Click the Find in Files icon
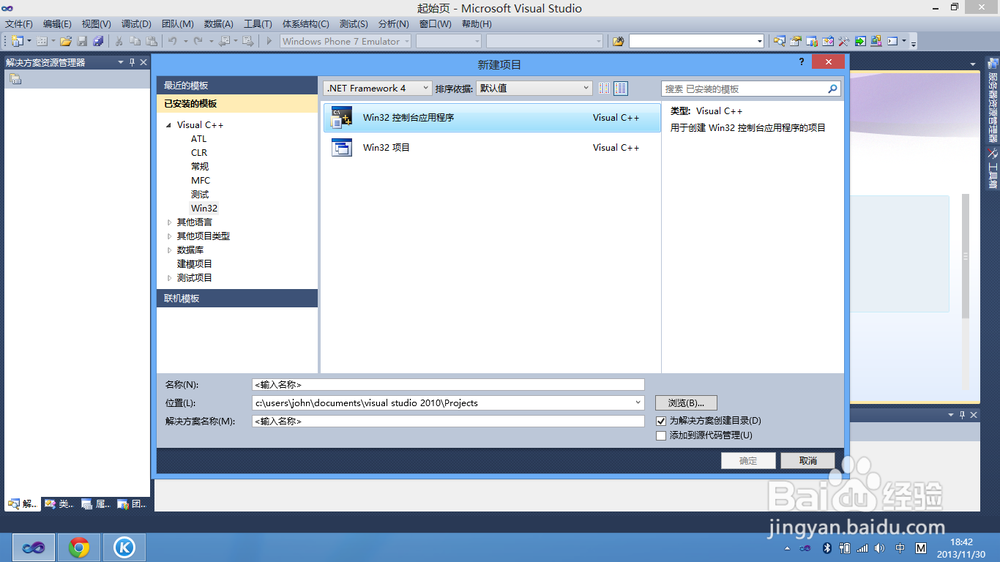1000x562 pixels. point(618,41)
